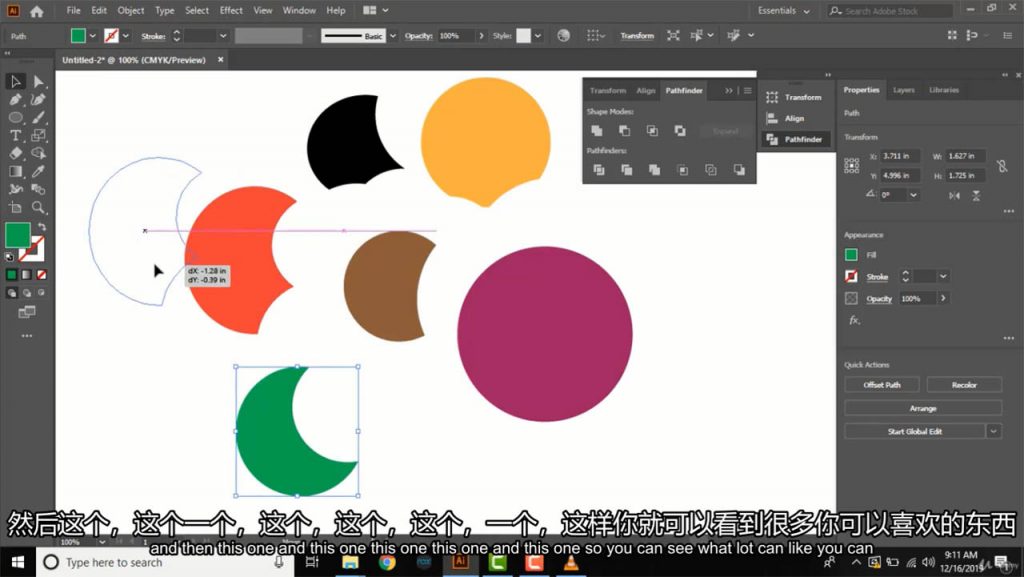This screenshot has height=577, width=1024.
Task: Open the stroke color dropdown in control bar
Action: click(x=126, y=36)
